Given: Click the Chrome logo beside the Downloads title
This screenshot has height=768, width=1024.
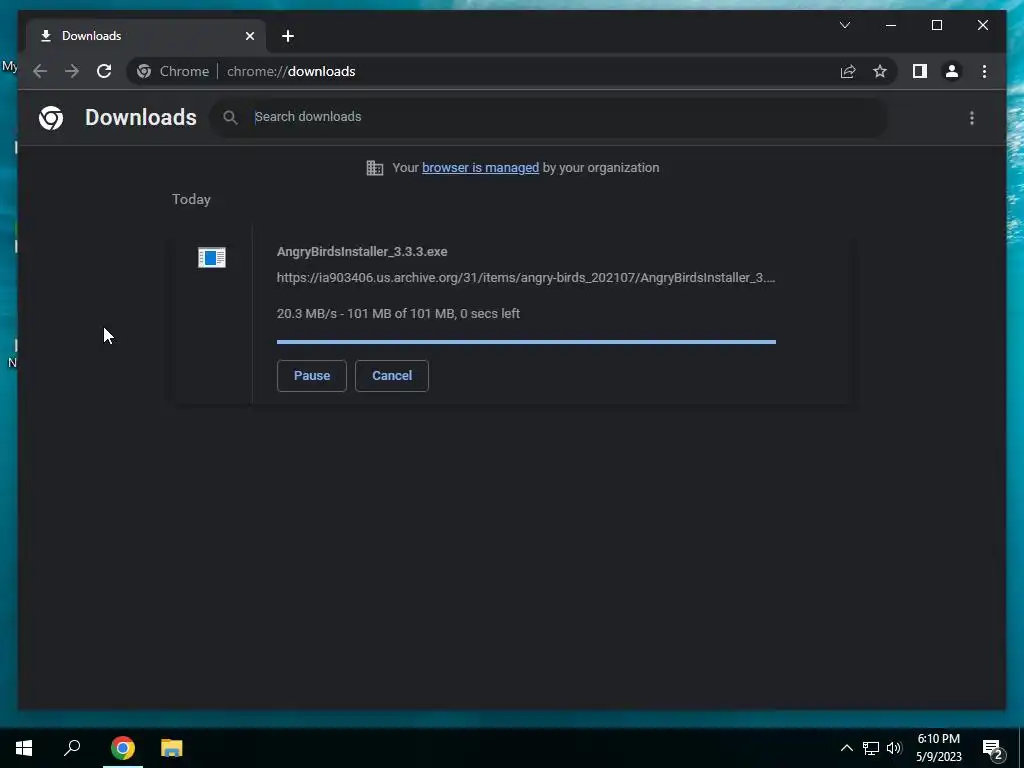Looking at the screenshot, I should tap(51, 118).
